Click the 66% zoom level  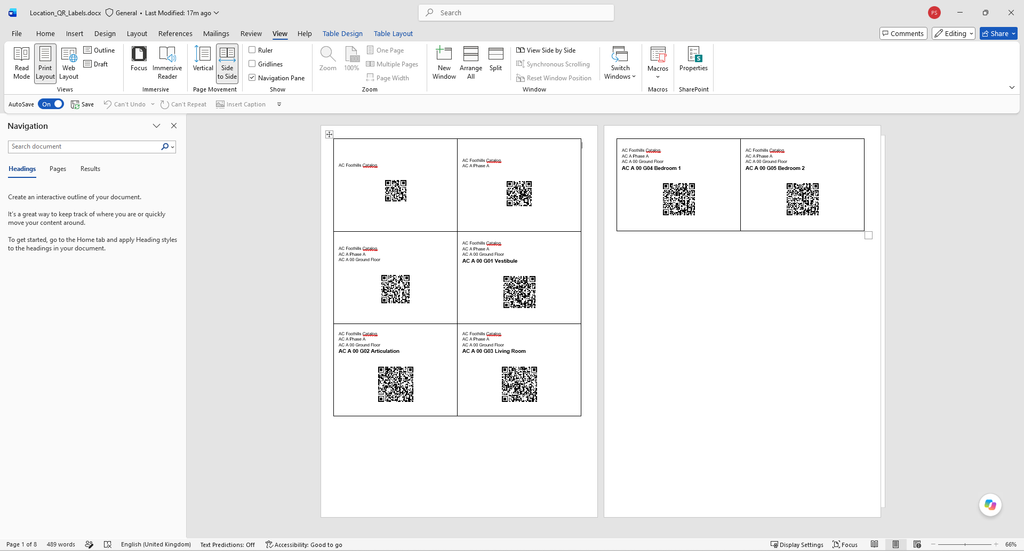click(x=1011, y=544)
